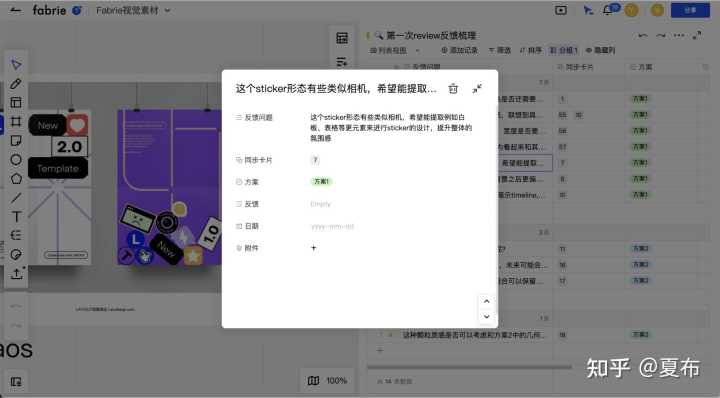Screen dimensions: 720x398
Task: Click the 同步卡片 value 7 in the dialog
Action: tap(315, 160)
